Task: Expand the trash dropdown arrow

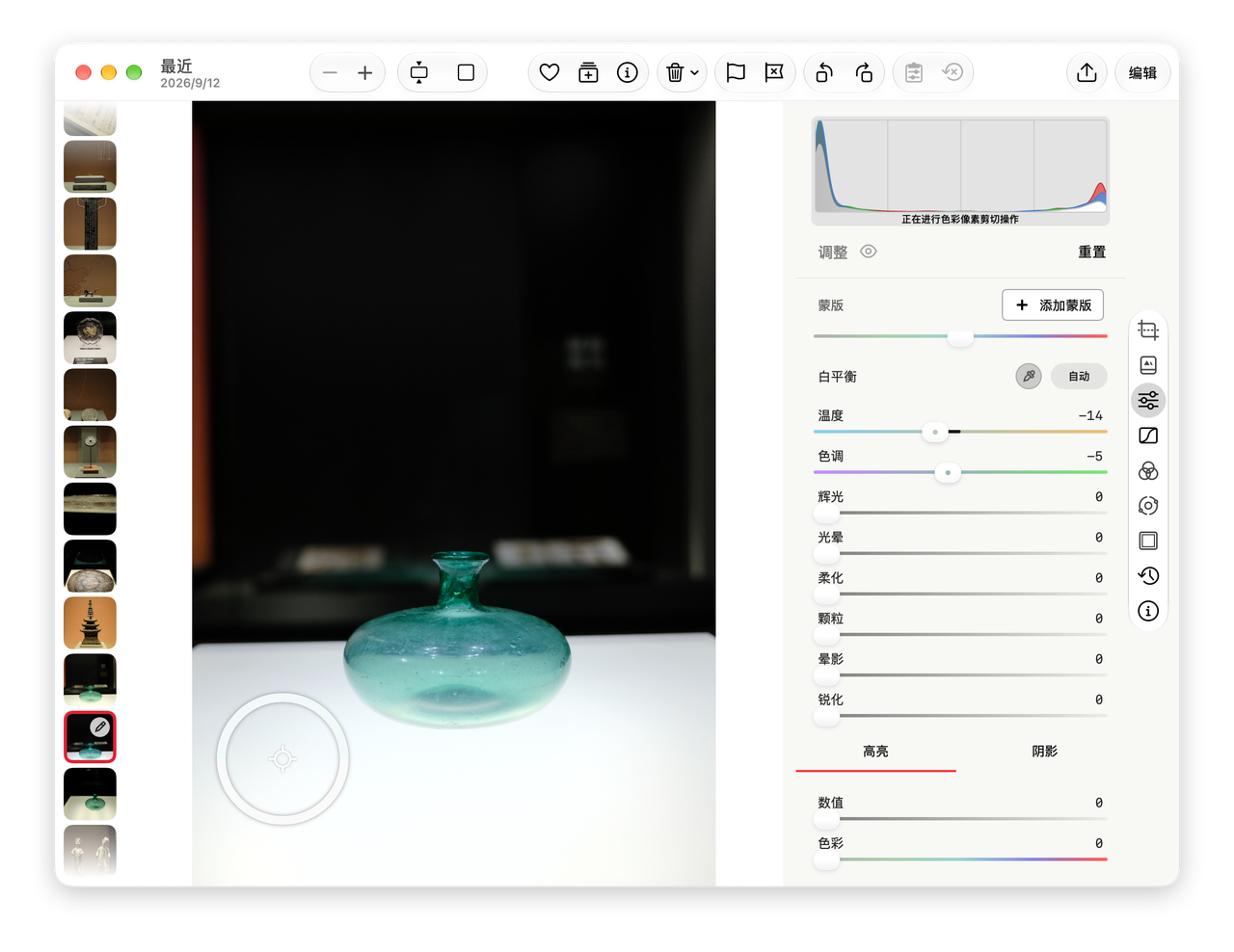Action: click(695, 73)
